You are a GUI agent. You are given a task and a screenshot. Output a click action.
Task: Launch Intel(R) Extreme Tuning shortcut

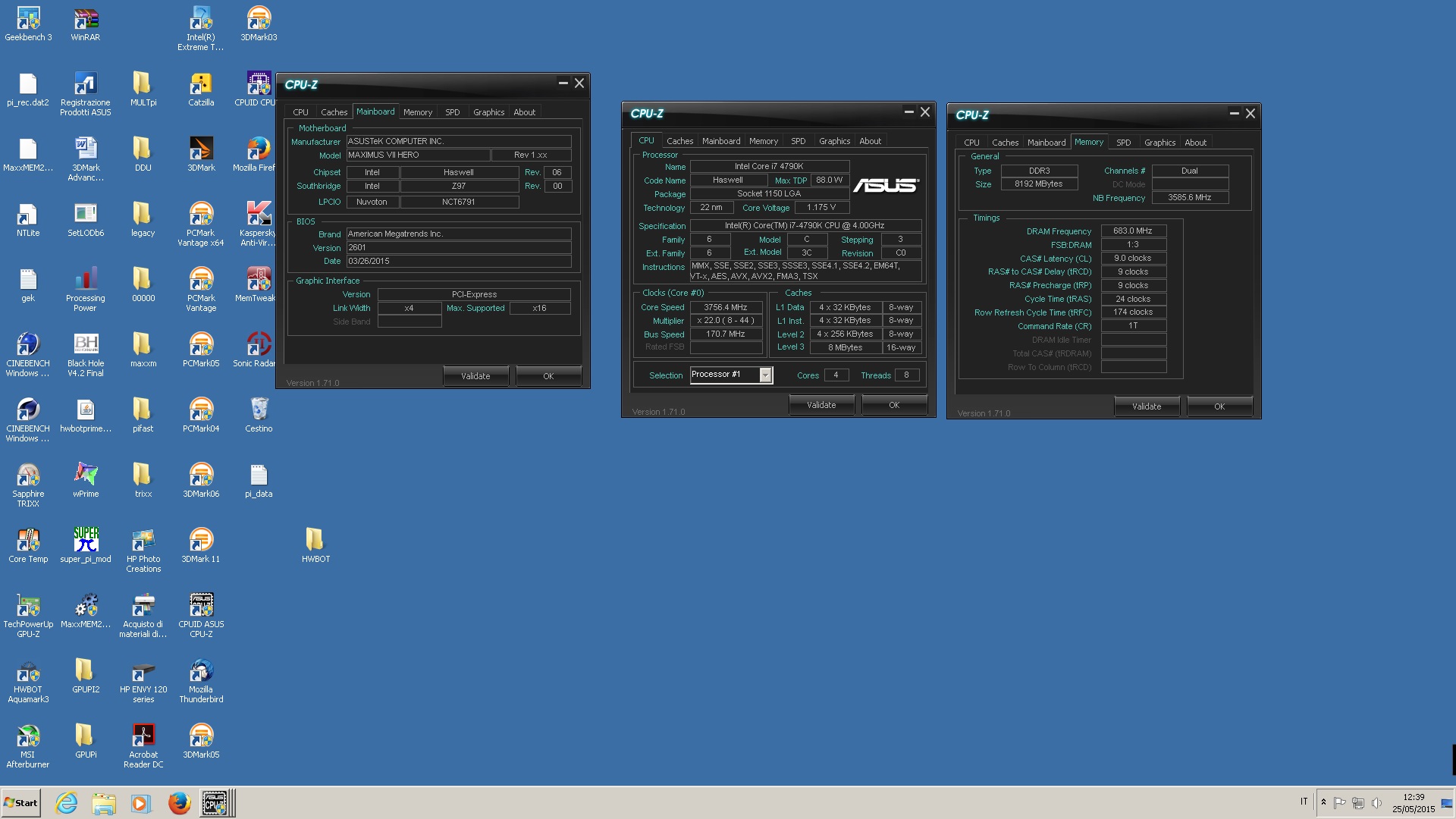tap(201, 28)
